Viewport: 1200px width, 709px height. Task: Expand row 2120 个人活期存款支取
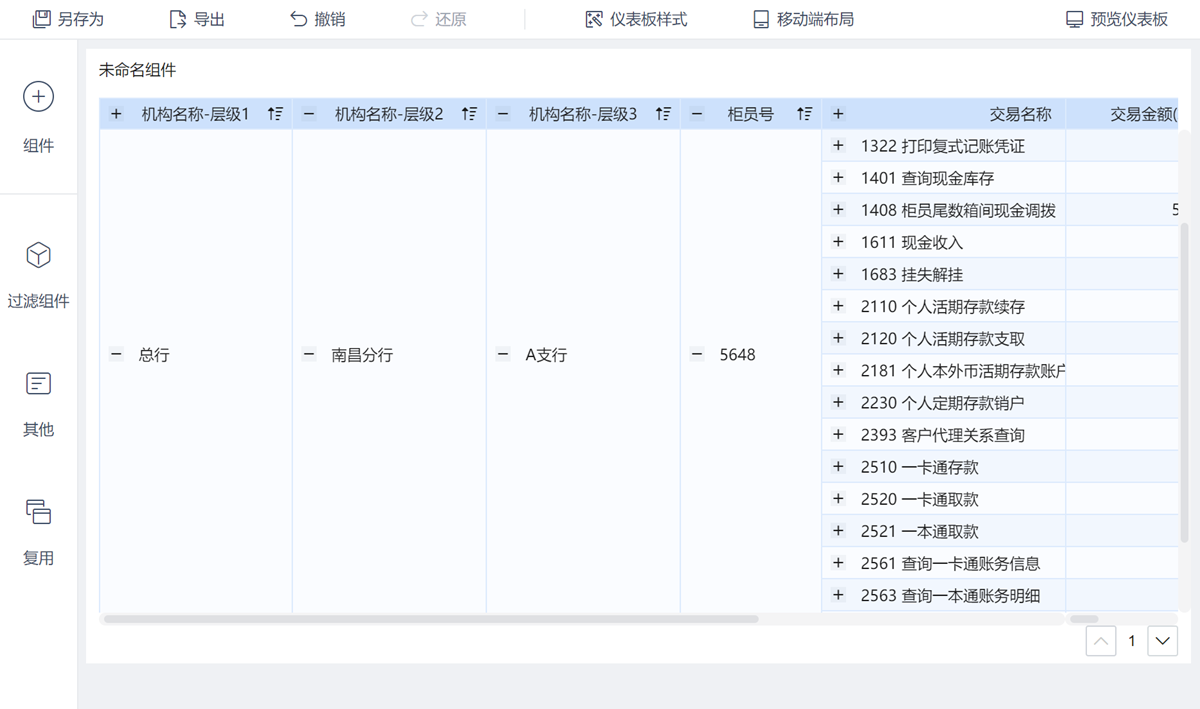(838, 338)
